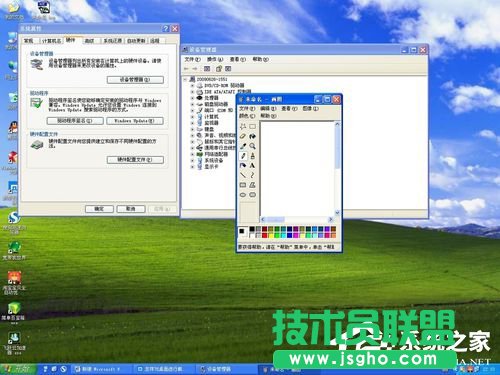The height and width of the screenshot is (375, 500).
Task: Open the 文件 menu in Device Manager
Action: [192, 59]
